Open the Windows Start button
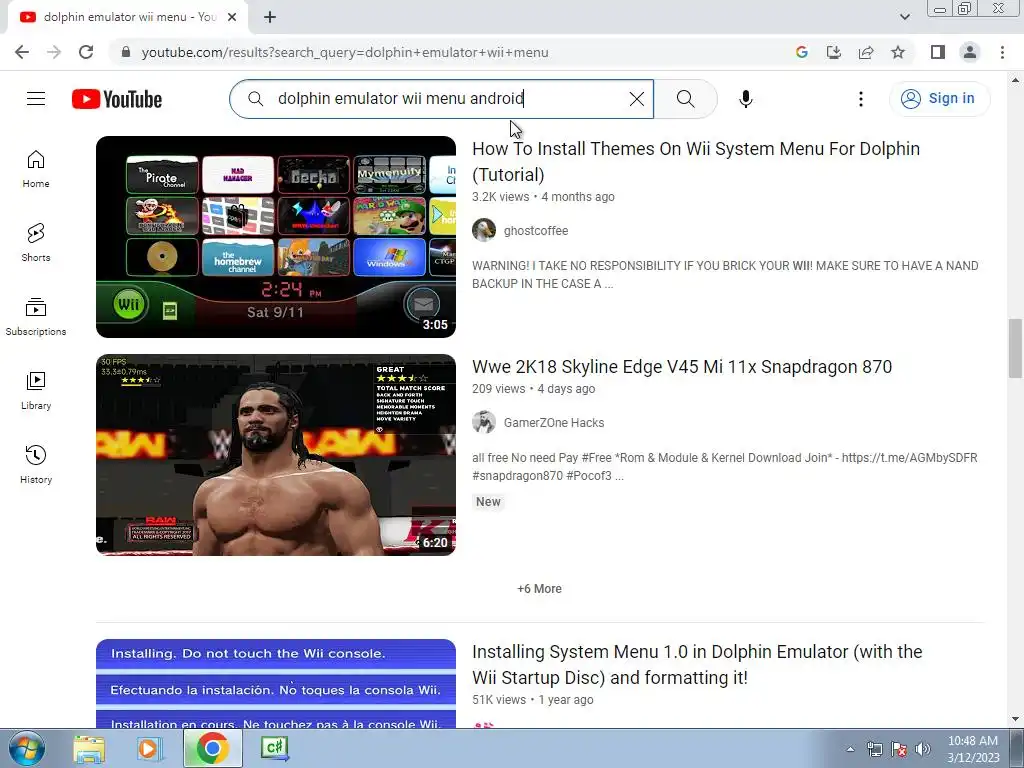The image size is (1024, 768). (27, 748)
